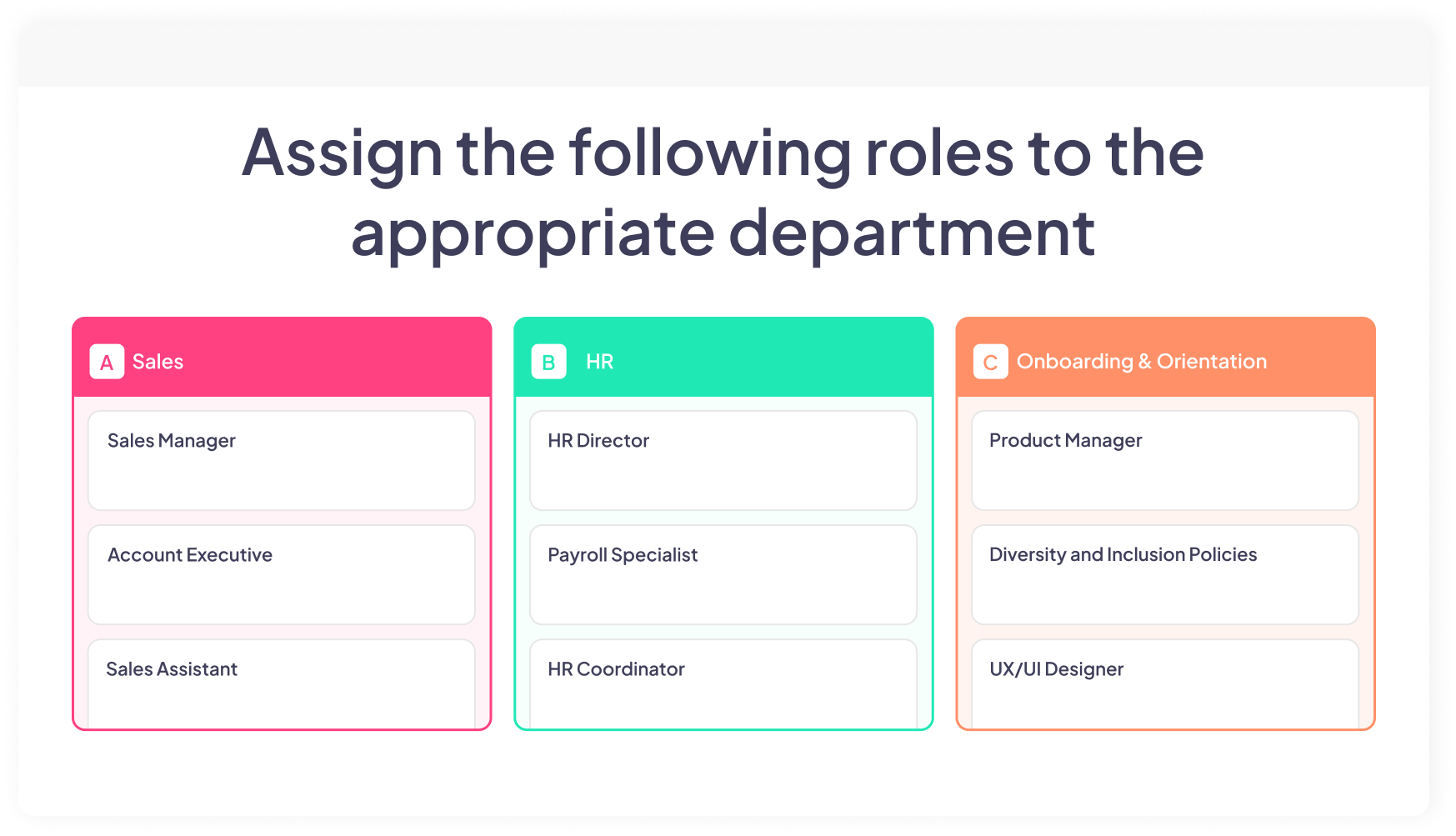Viewport: 1456px width, 836px height.
Task: Choose the Payroll Specialist card
Action: coord(723,574)
